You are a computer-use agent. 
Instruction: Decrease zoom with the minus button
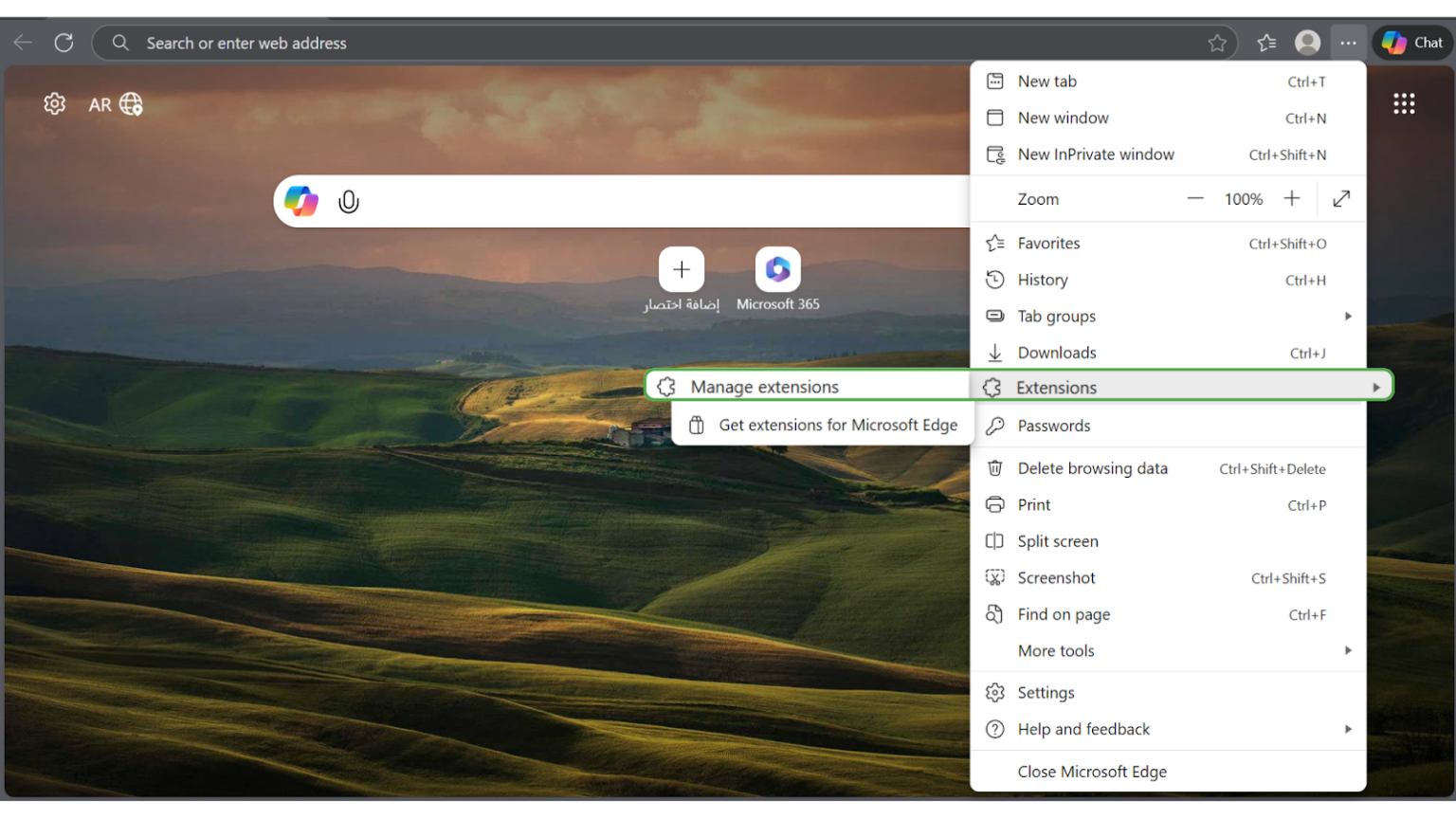[1195, 198]
